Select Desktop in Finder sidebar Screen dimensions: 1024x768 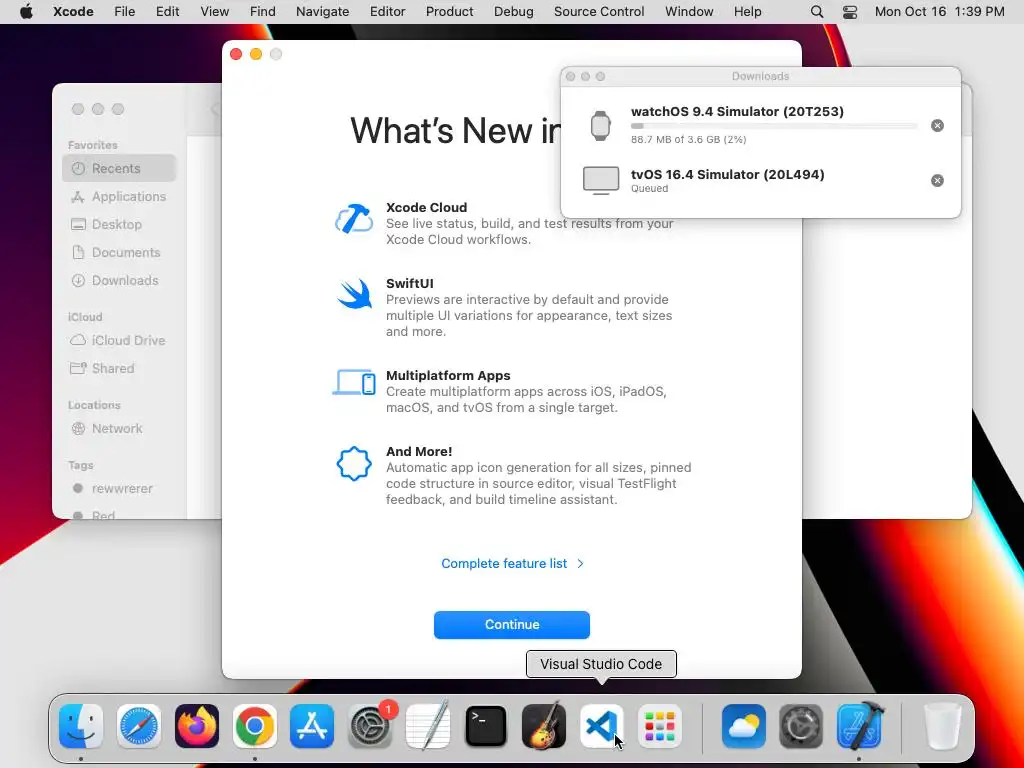120,225
